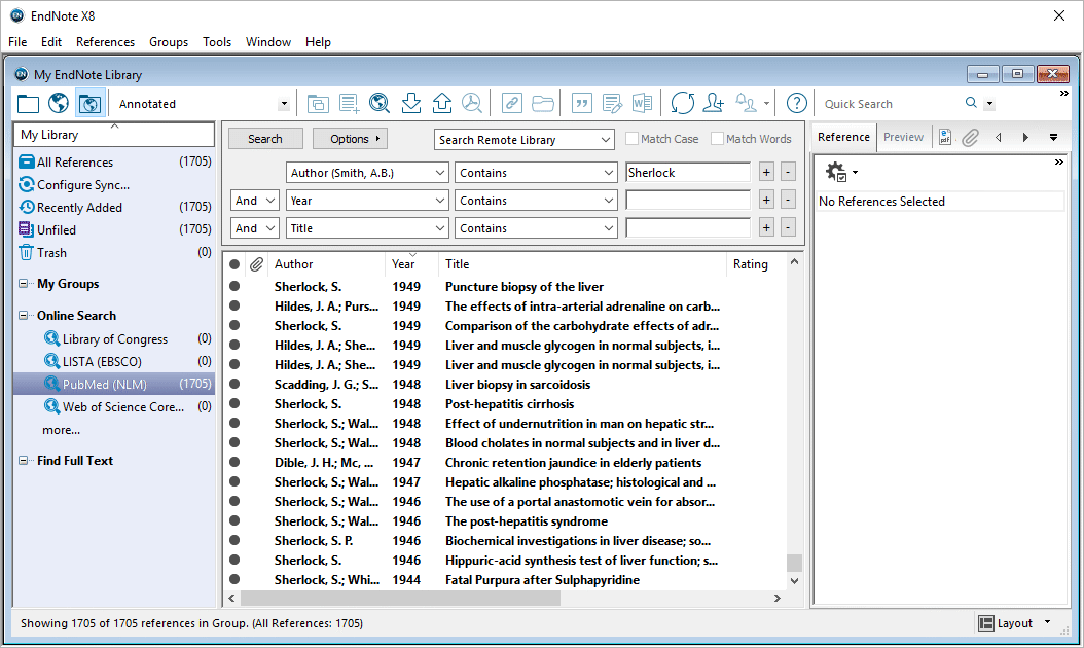
Task: Click the New Reference toolbar icon
Action: pyautogui.click(x=349, y=103)
